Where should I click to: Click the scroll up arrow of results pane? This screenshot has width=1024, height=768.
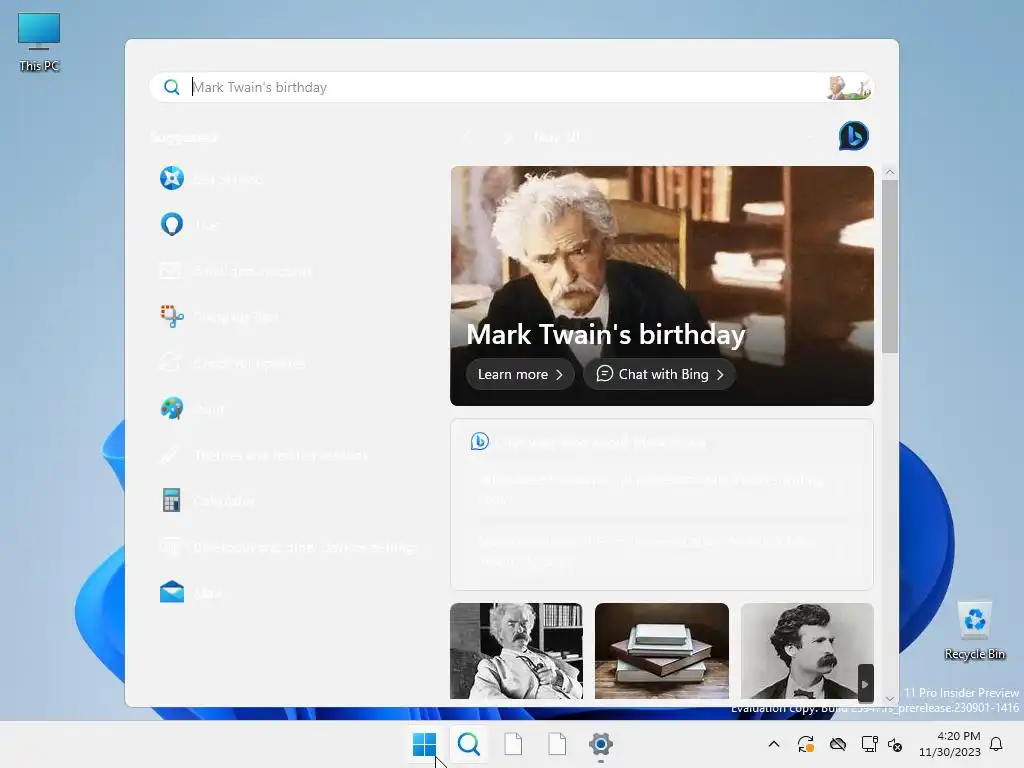click(889, 172)
